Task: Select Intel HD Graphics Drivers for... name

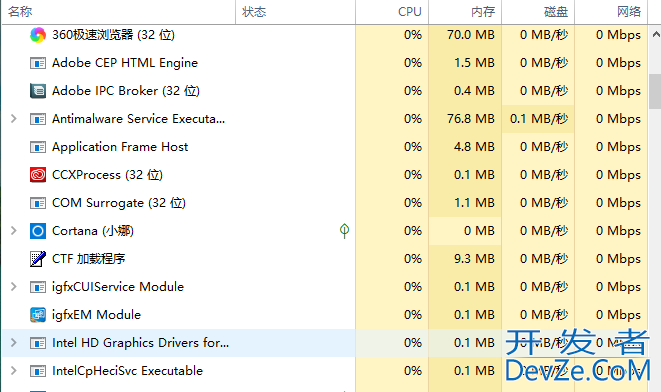Action: pos(140,343)
